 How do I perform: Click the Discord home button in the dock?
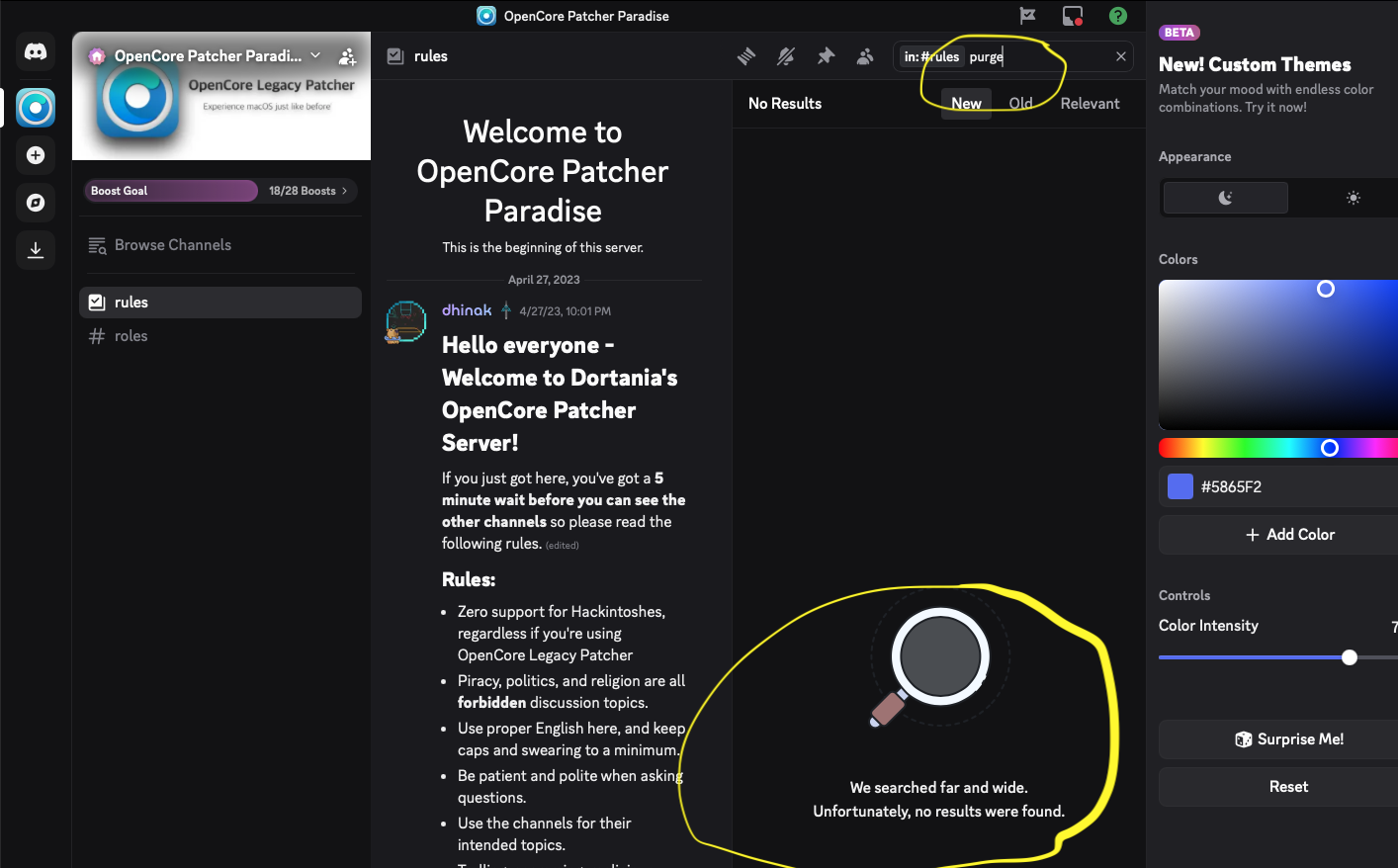[x=36, y=51]
